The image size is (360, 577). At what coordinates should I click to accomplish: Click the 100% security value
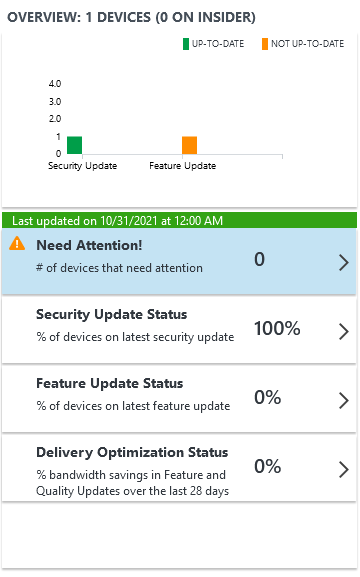point(277,328)
